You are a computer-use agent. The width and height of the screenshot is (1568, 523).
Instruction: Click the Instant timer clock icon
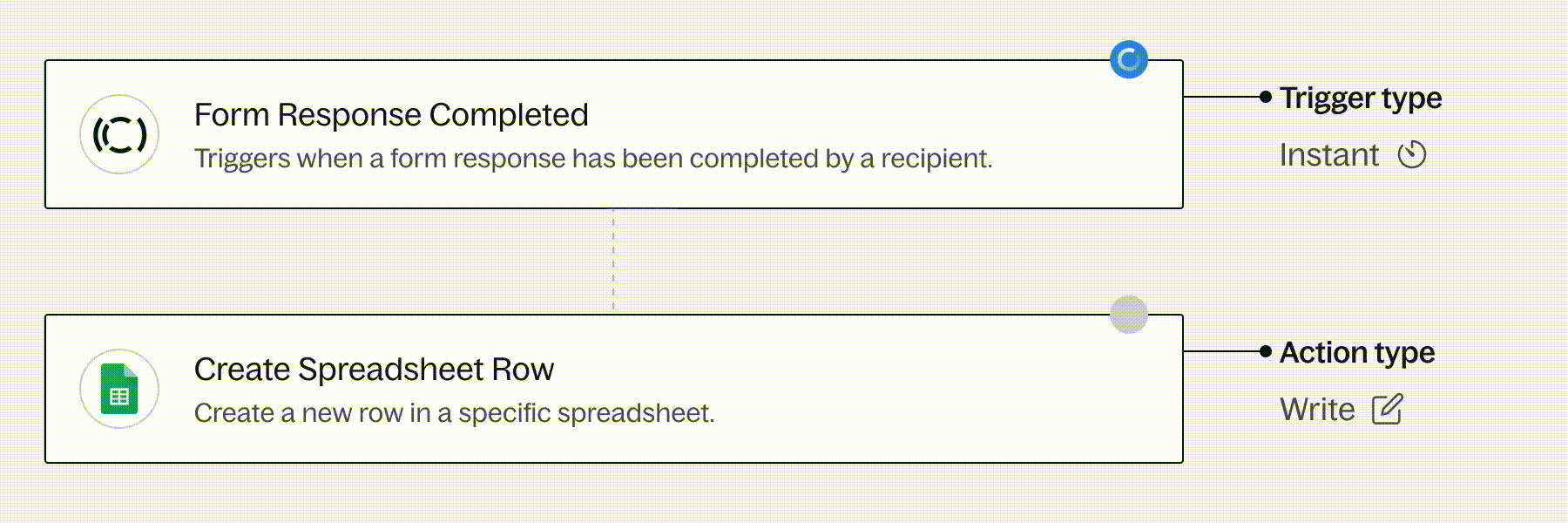point(1412,155)
